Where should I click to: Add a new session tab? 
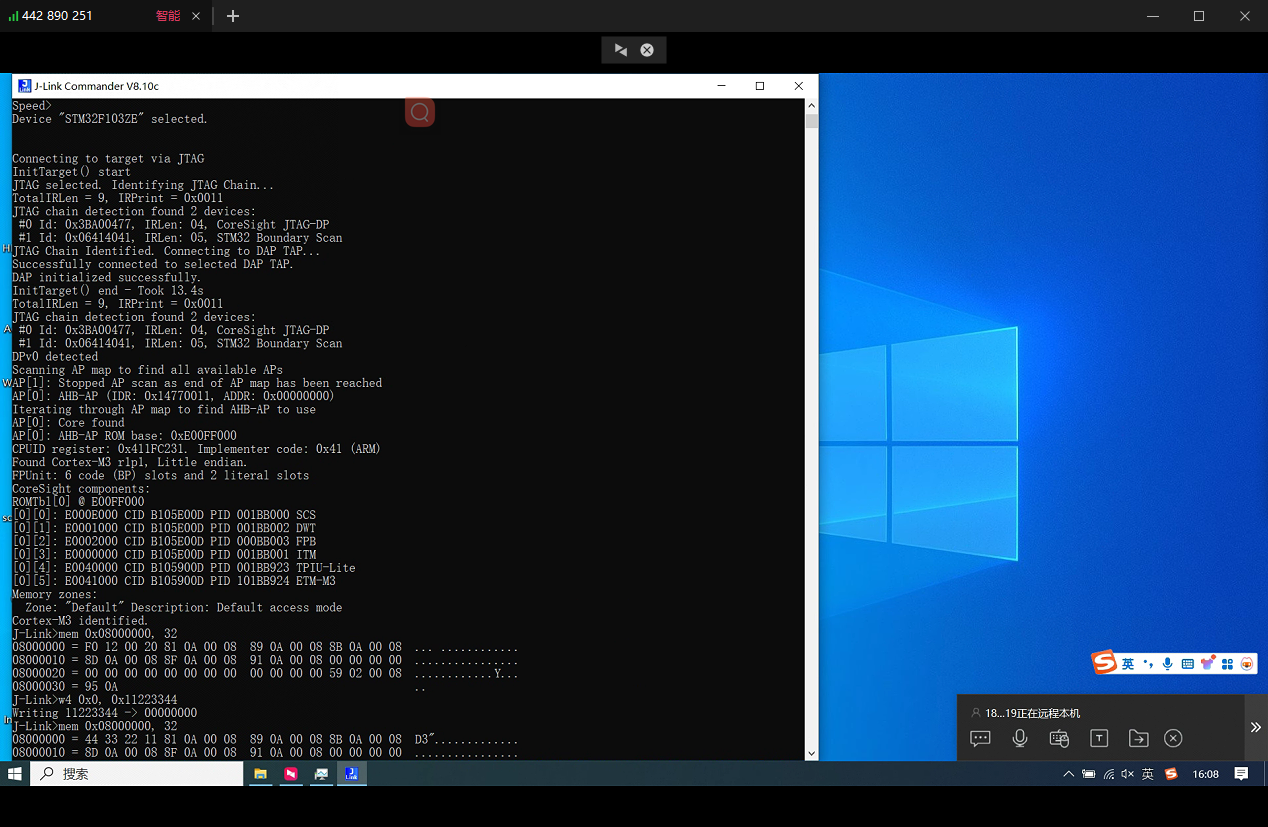click(x=233, y=16)
